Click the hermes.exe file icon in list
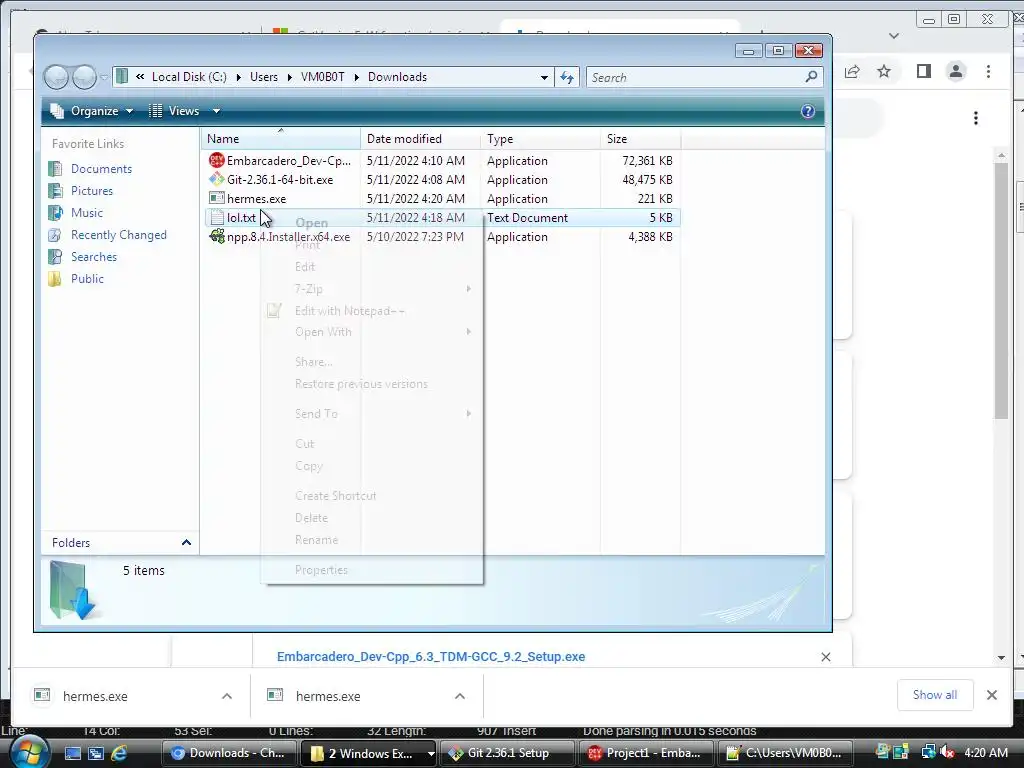 point(216,198)
